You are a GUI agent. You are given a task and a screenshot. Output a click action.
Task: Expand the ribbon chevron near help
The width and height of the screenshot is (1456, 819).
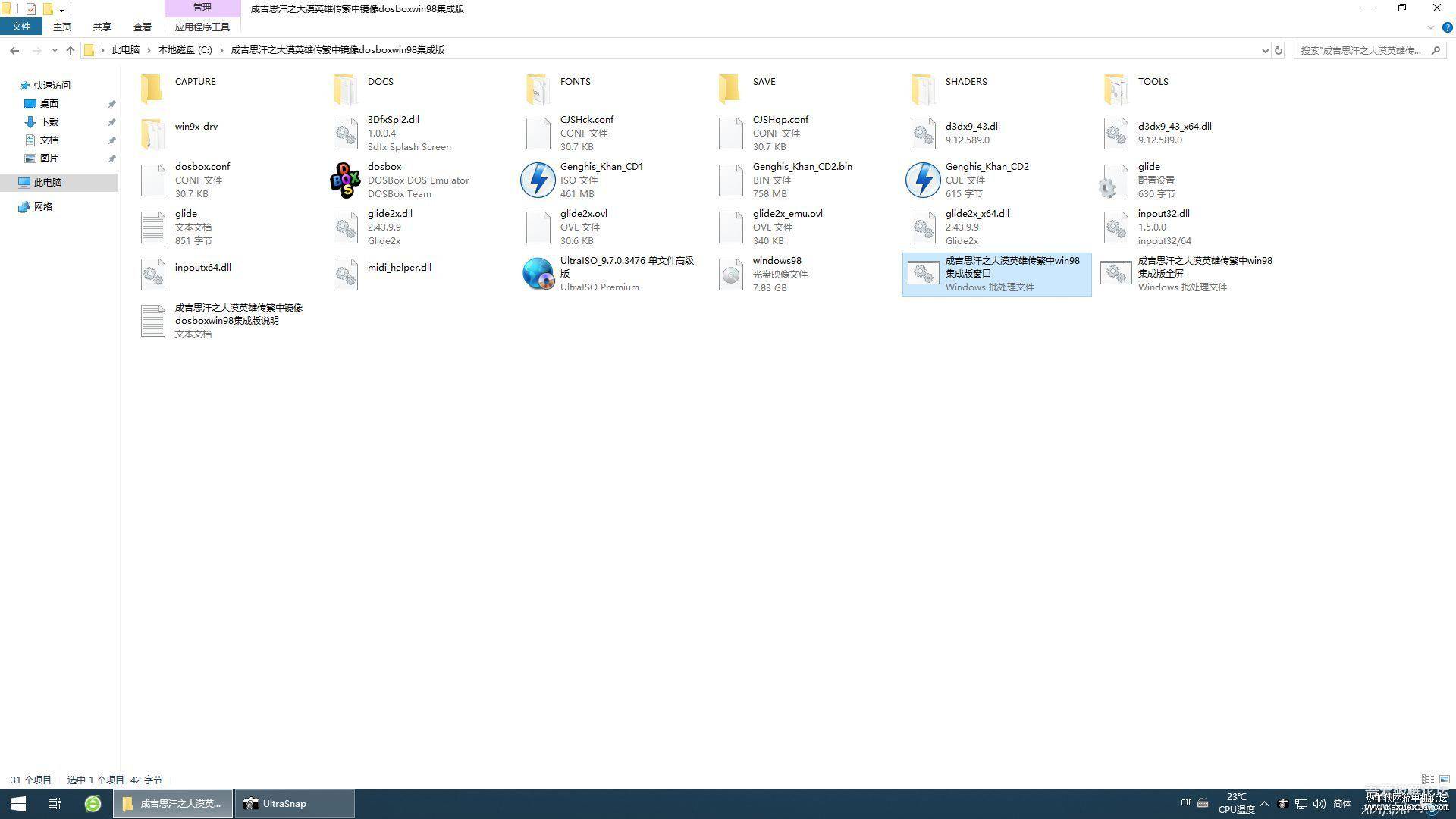[1431, 27]
